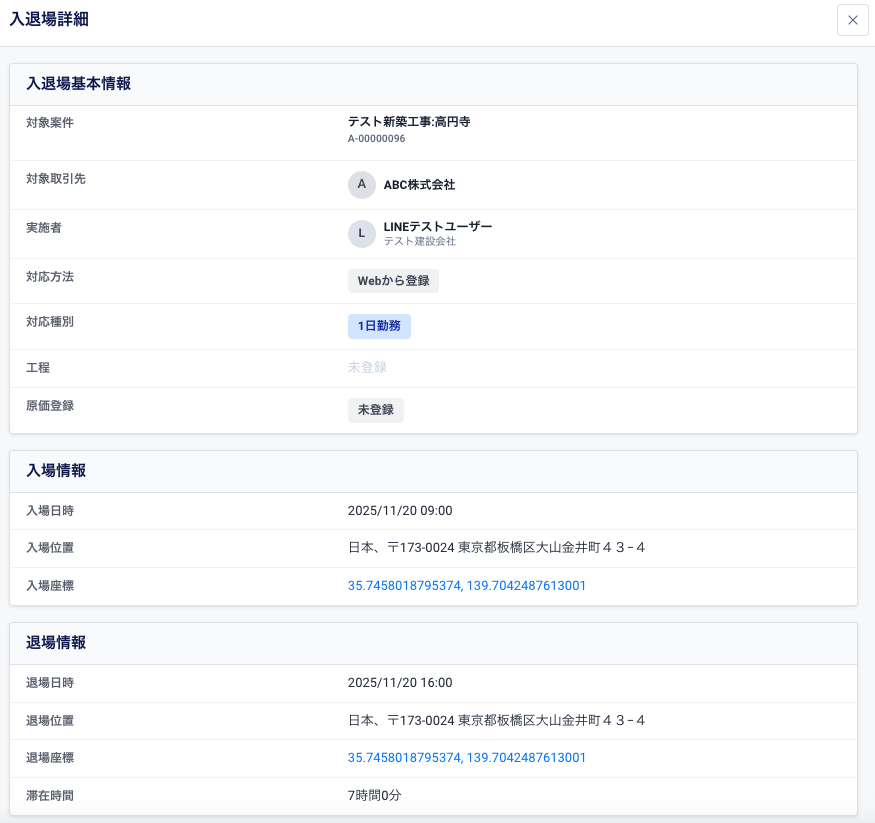
Task: Click the 入退場基本情報 section header
Action: click(x=78, y=84)
